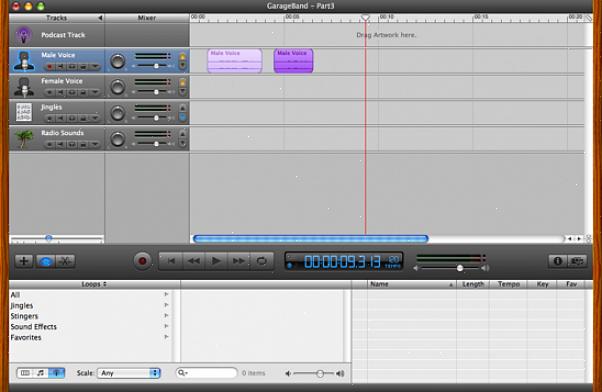The width and height of the screenshot is (602, 392).
Task: Click the Fav column header
Action: (571, 284)
